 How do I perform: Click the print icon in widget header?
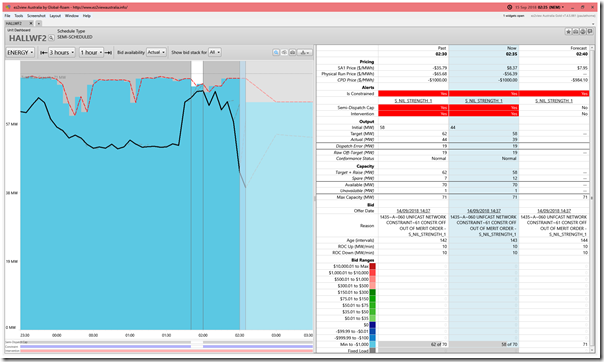point(575,32)
